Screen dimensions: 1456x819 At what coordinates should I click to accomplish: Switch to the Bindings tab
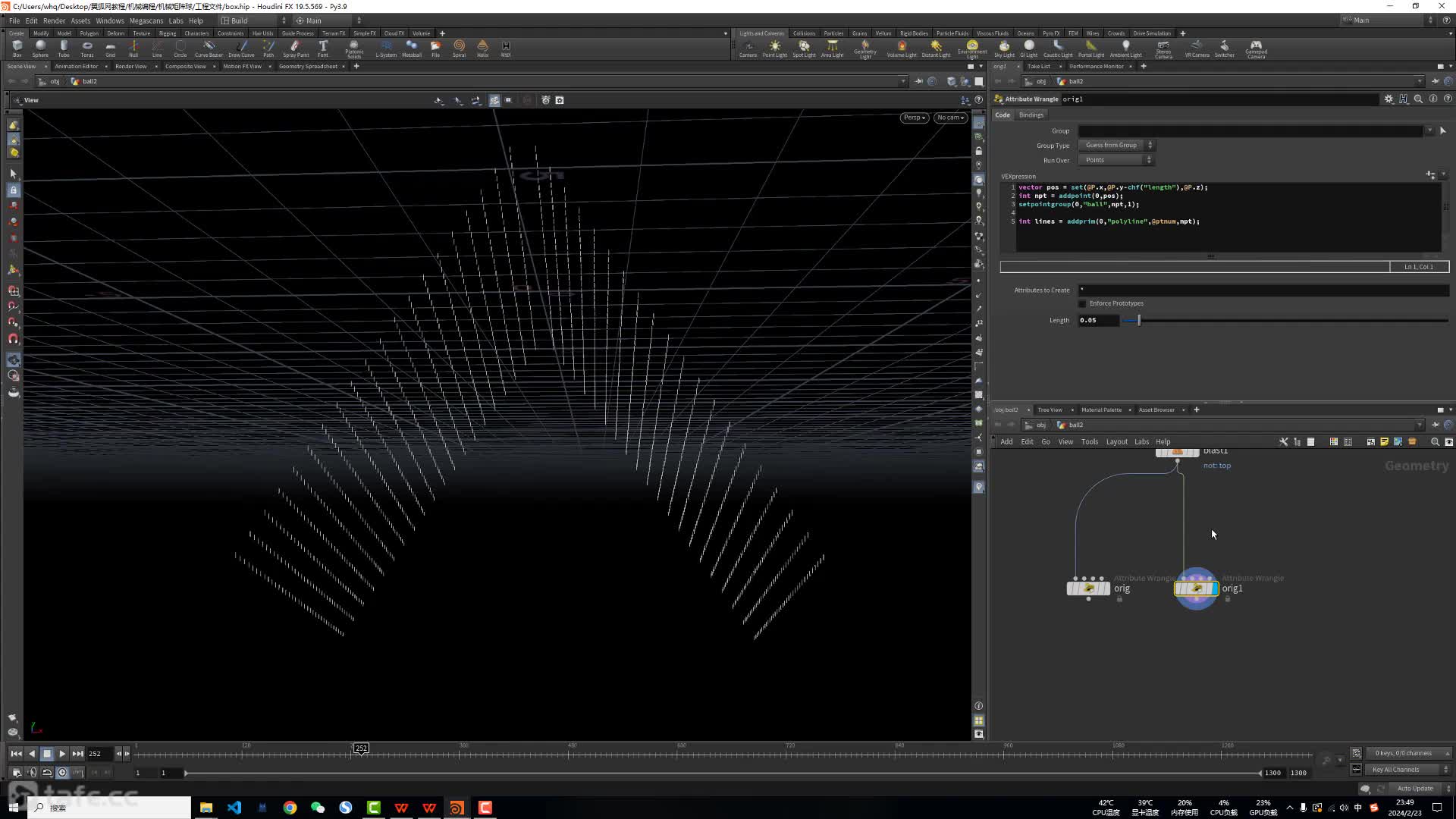click(1031, 115)
